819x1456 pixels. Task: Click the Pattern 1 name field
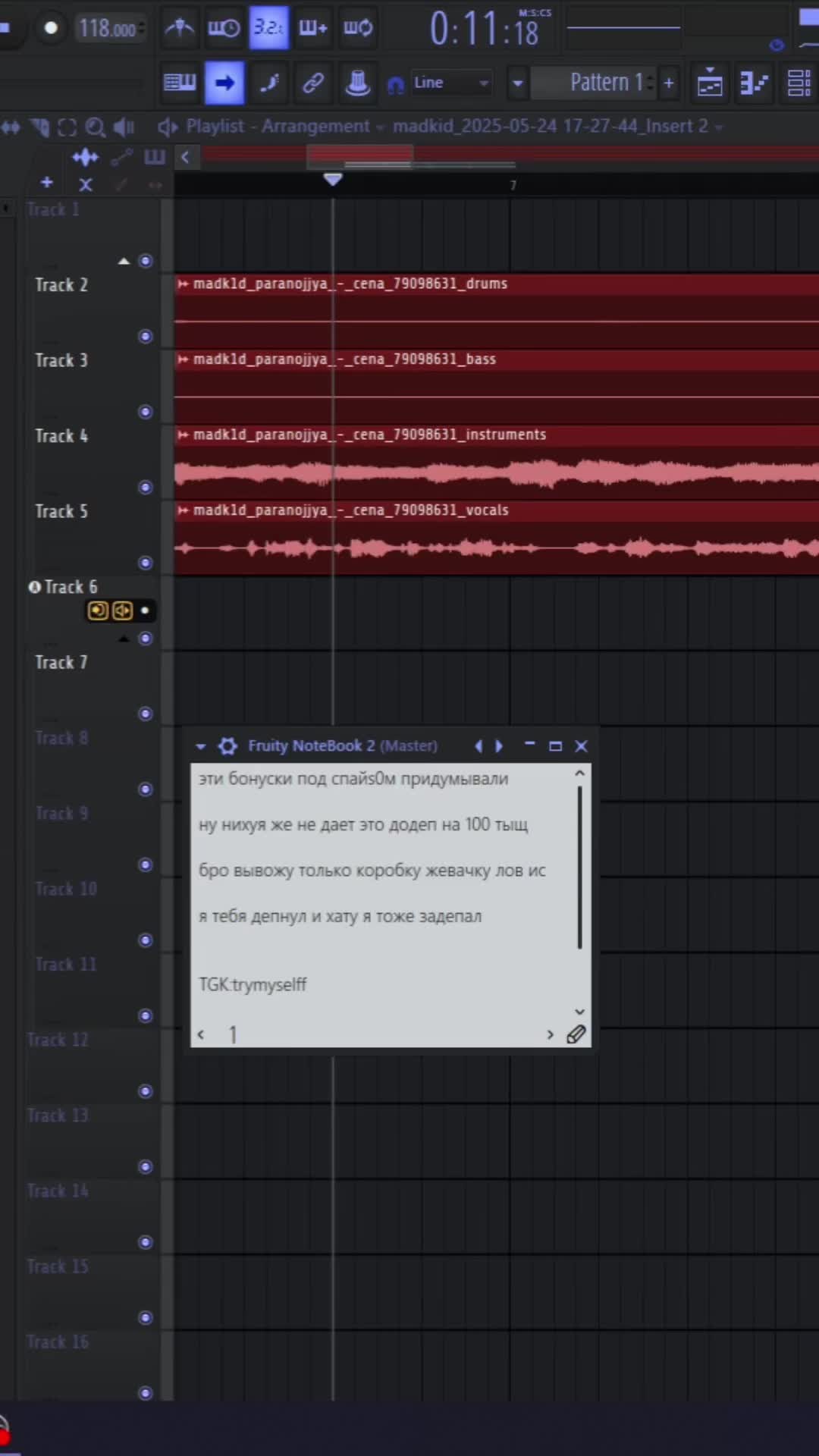pos(591,83)
